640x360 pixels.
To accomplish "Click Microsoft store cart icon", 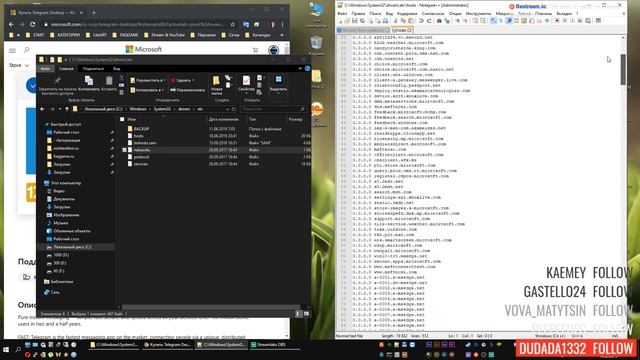I will 255,50.
